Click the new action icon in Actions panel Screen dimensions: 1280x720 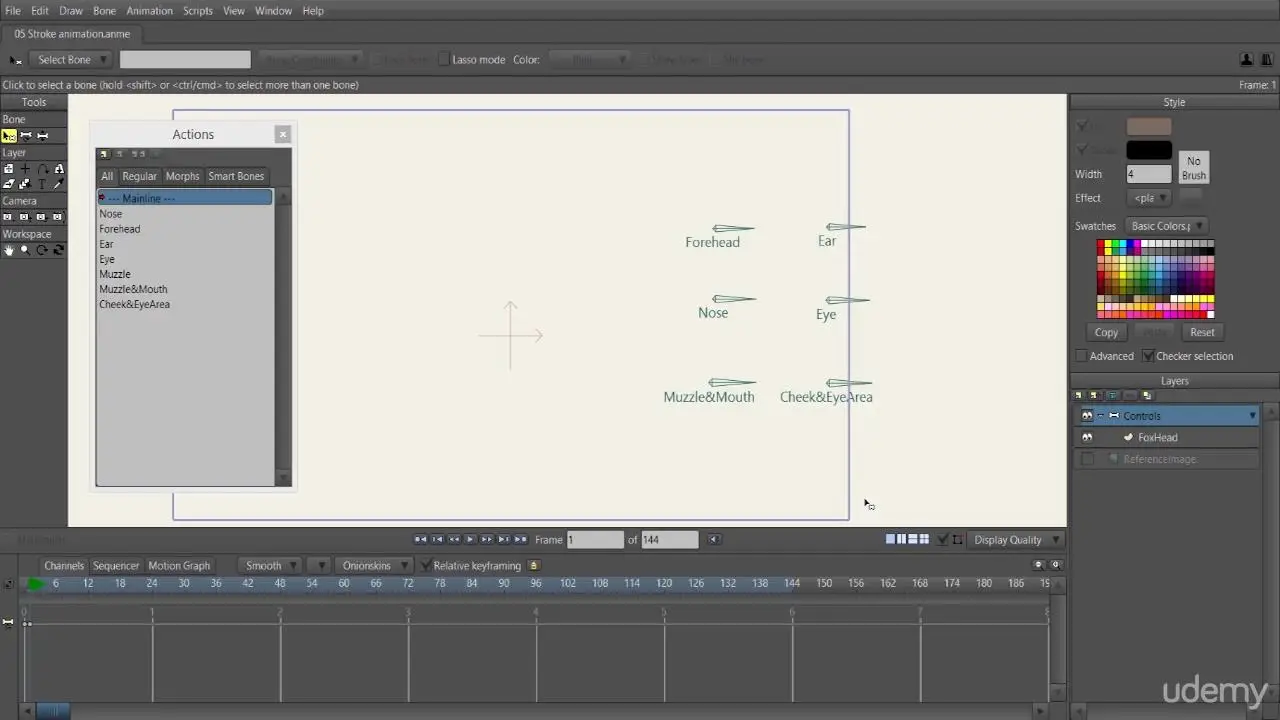click(103, 154)
